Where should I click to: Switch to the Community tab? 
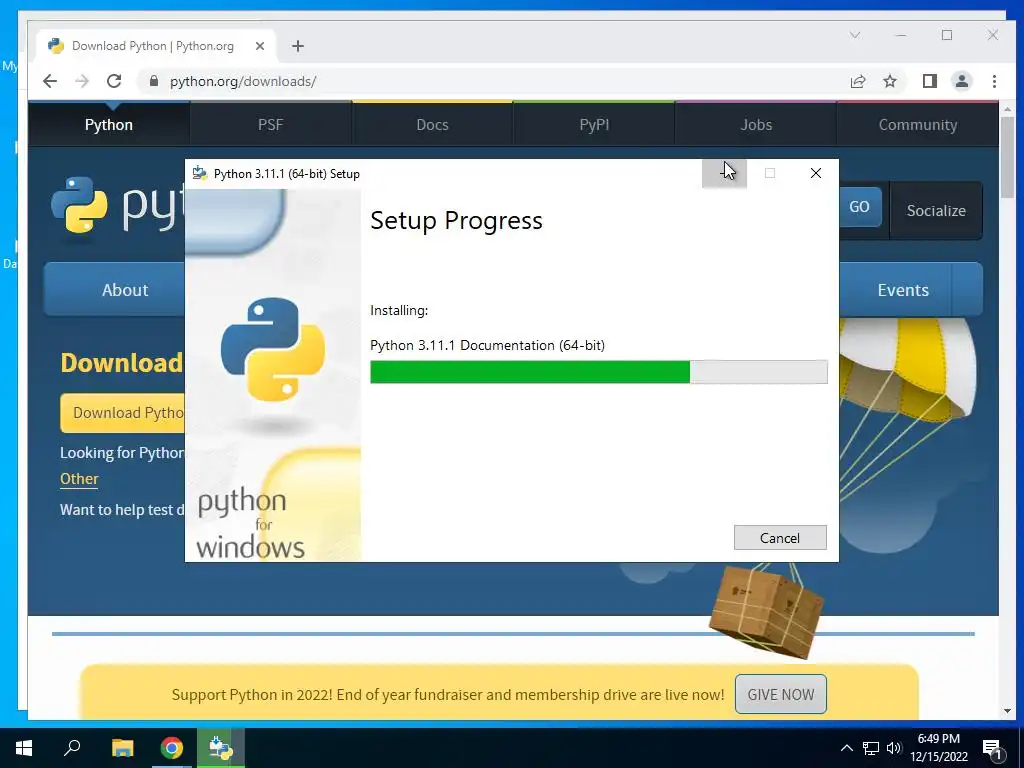point(918,124)
